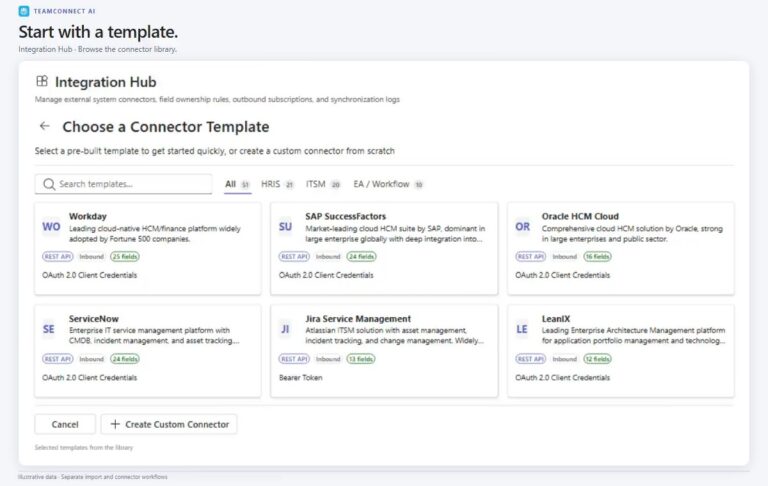Click the Cancel button
768x486 pixels.
pyautogui.click(x=65, y=424)
